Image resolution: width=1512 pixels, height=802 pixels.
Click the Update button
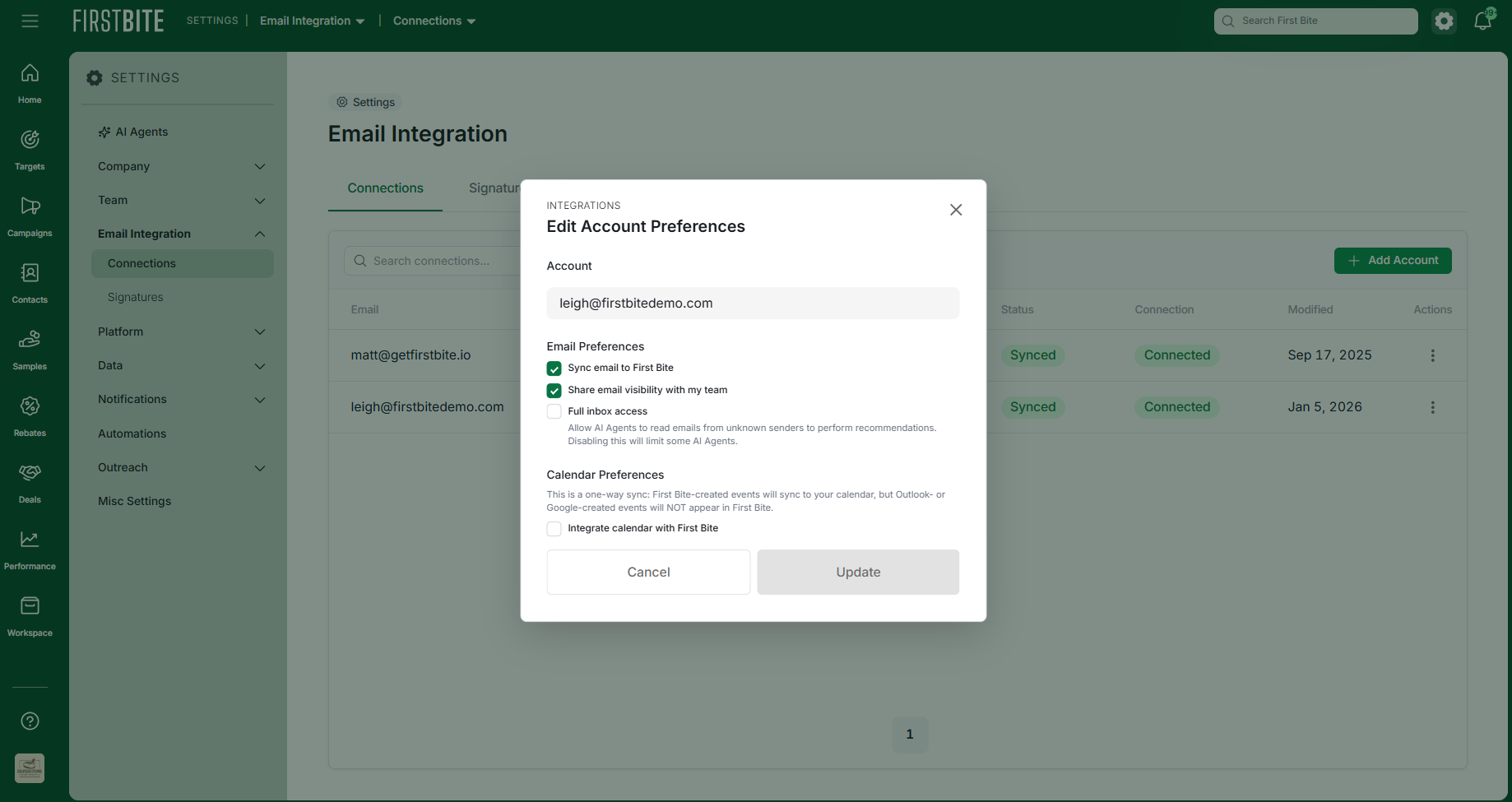[858, 572]
